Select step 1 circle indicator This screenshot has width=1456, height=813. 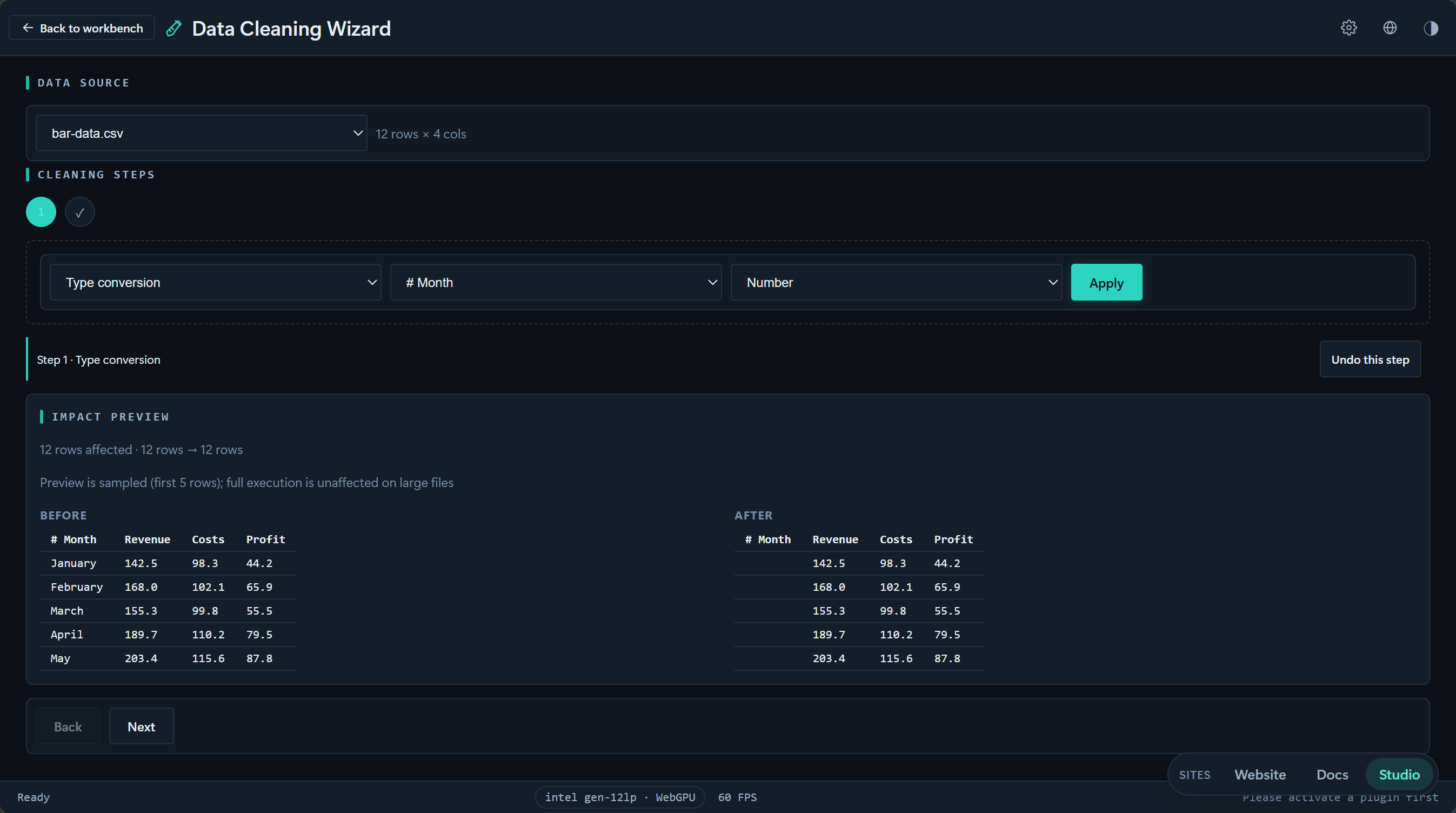tap(41, 212)
